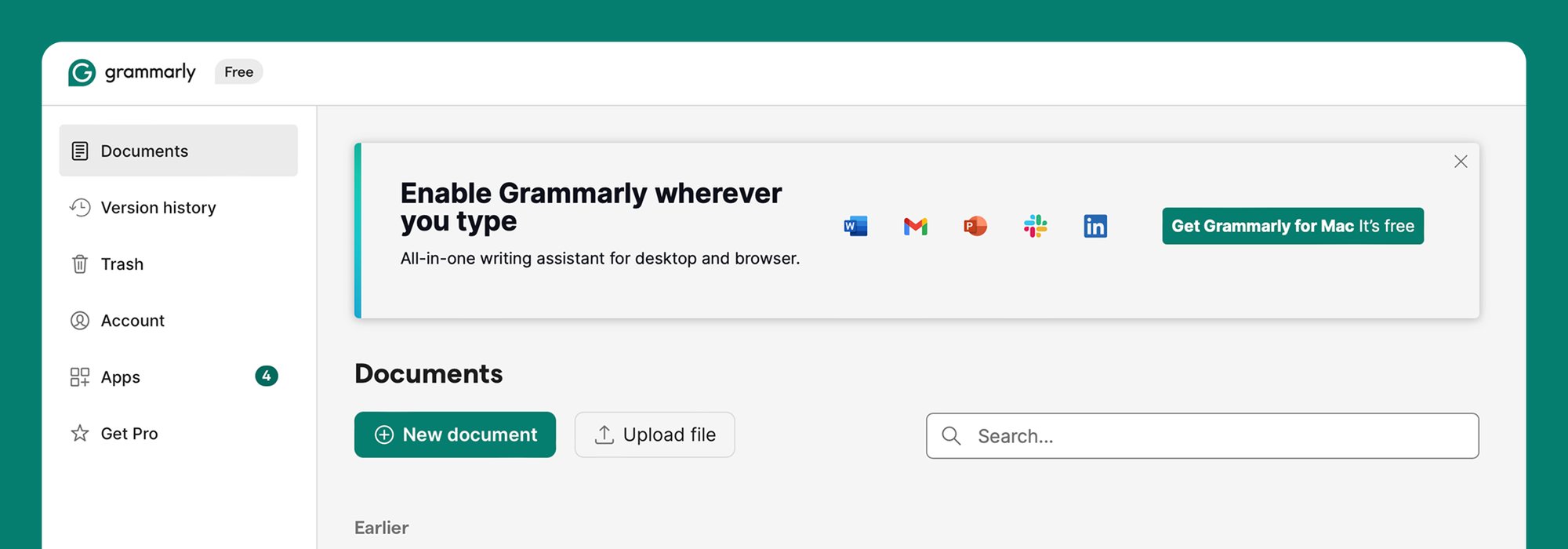Click the Free plan badge
Screen dimensions: 1568x549
[x=239, y=72]
